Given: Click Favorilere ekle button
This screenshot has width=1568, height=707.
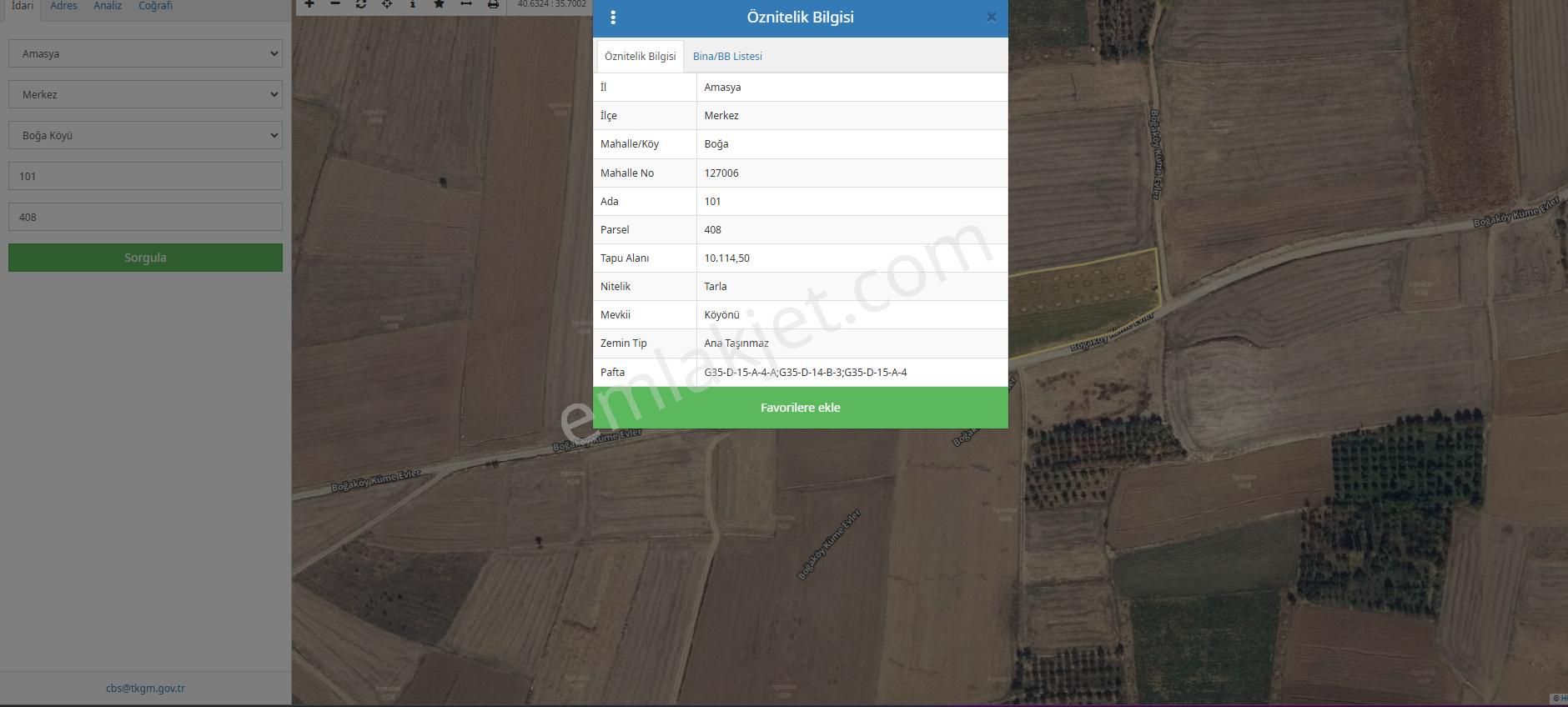Looking at the screenshot, I should point(800,408).
